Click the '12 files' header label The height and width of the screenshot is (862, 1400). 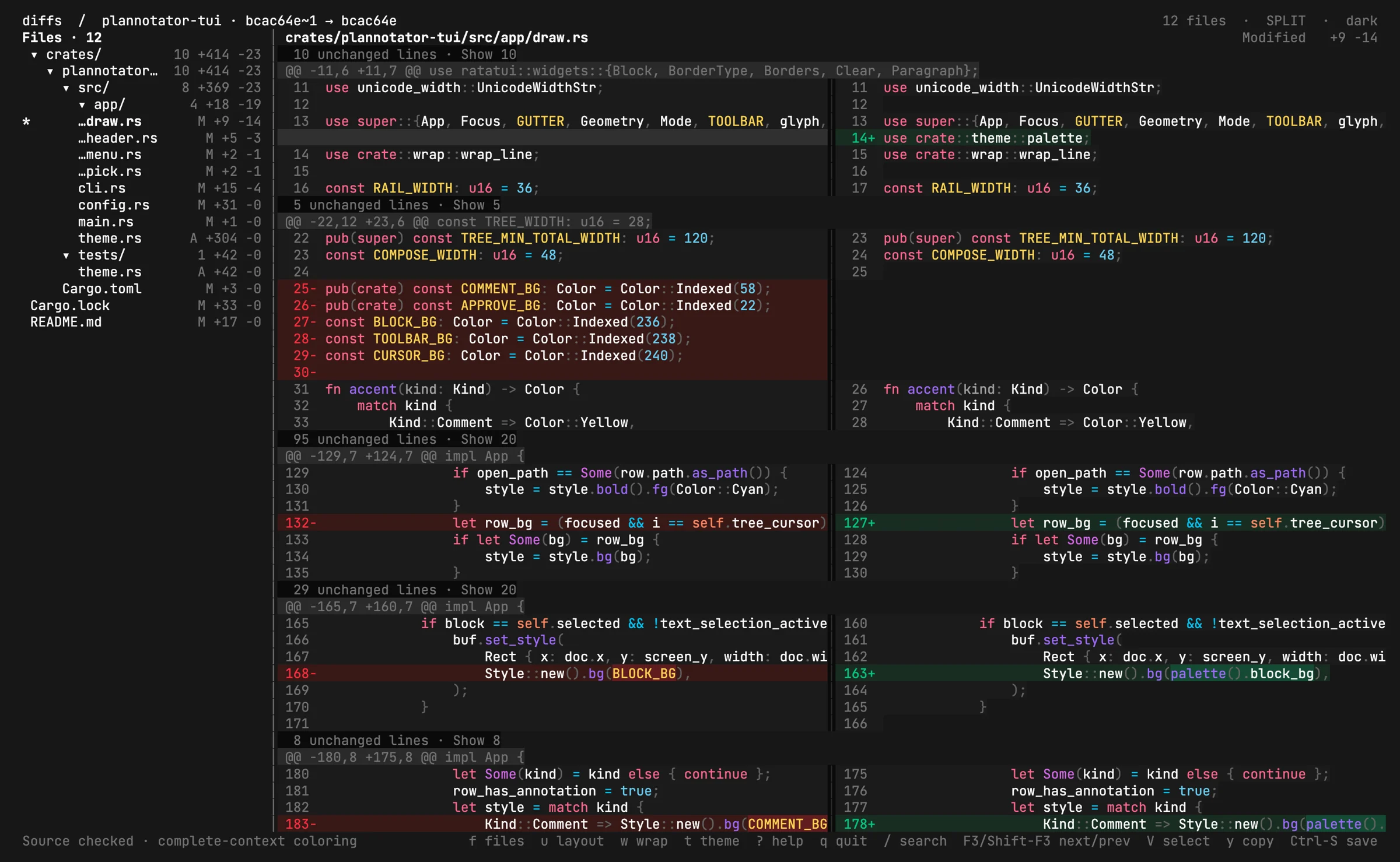coord(1194,21)
